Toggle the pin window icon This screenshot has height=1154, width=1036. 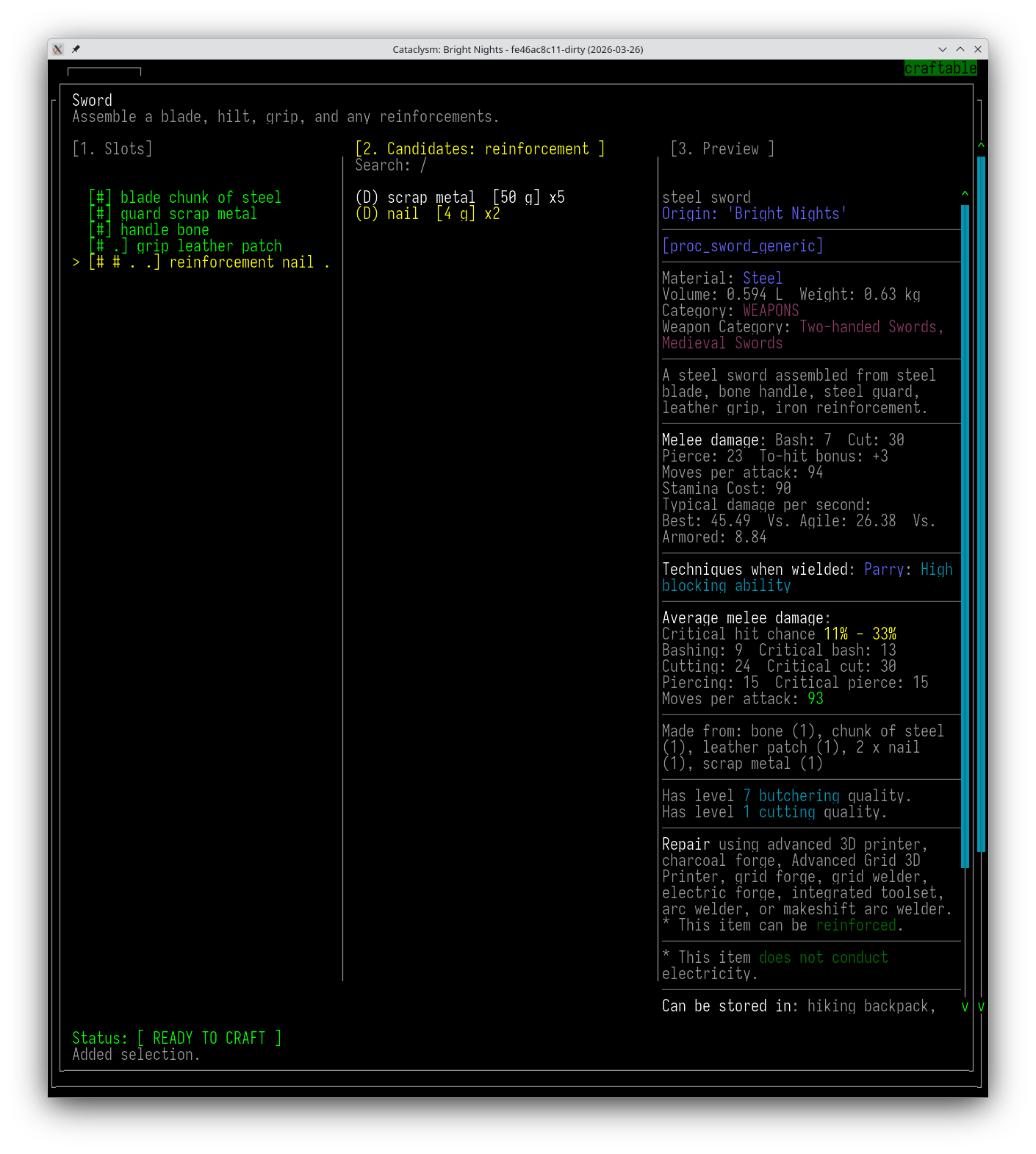76,49
